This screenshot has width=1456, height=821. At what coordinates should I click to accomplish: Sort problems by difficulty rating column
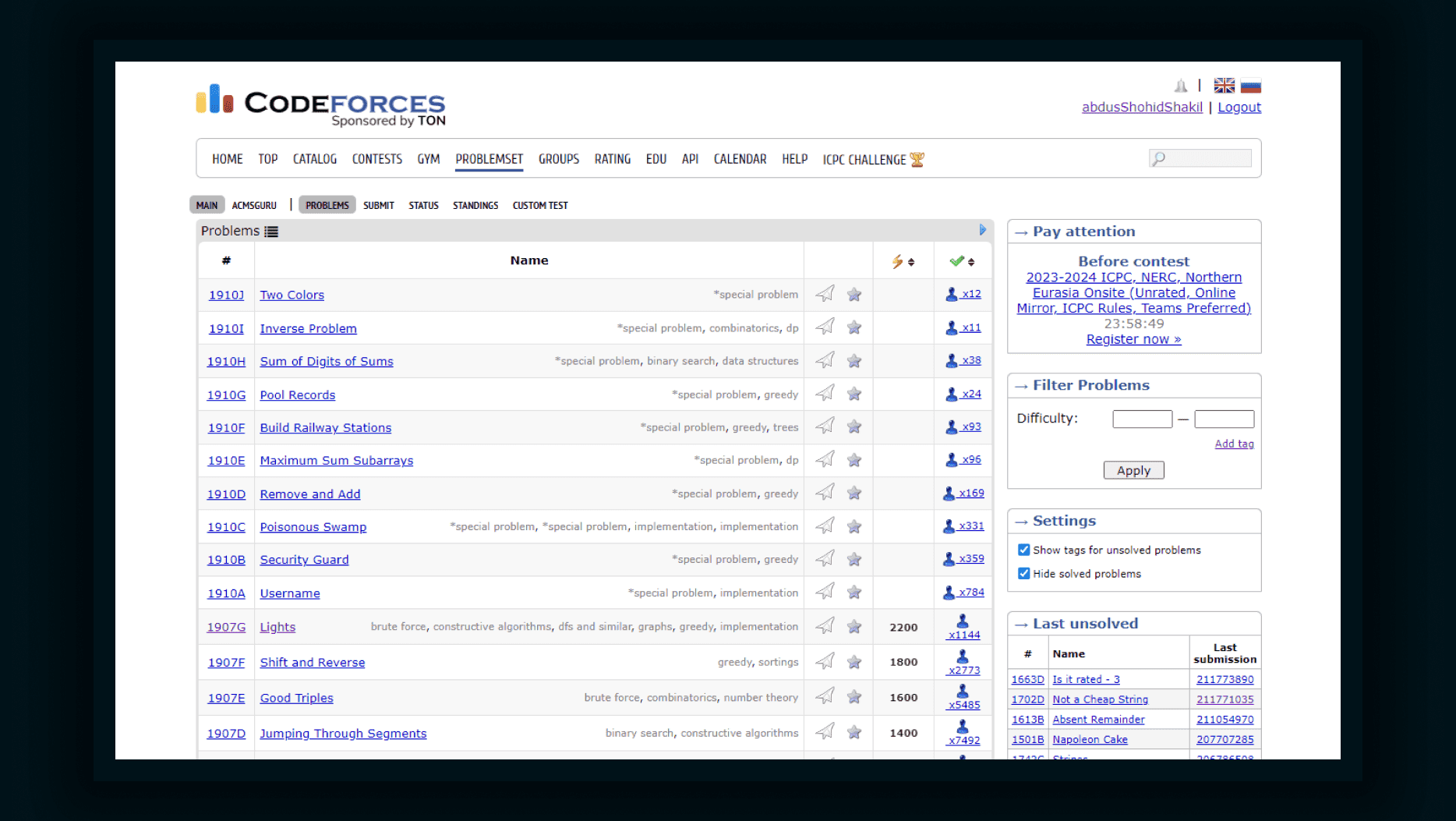(x=903, y=262)
